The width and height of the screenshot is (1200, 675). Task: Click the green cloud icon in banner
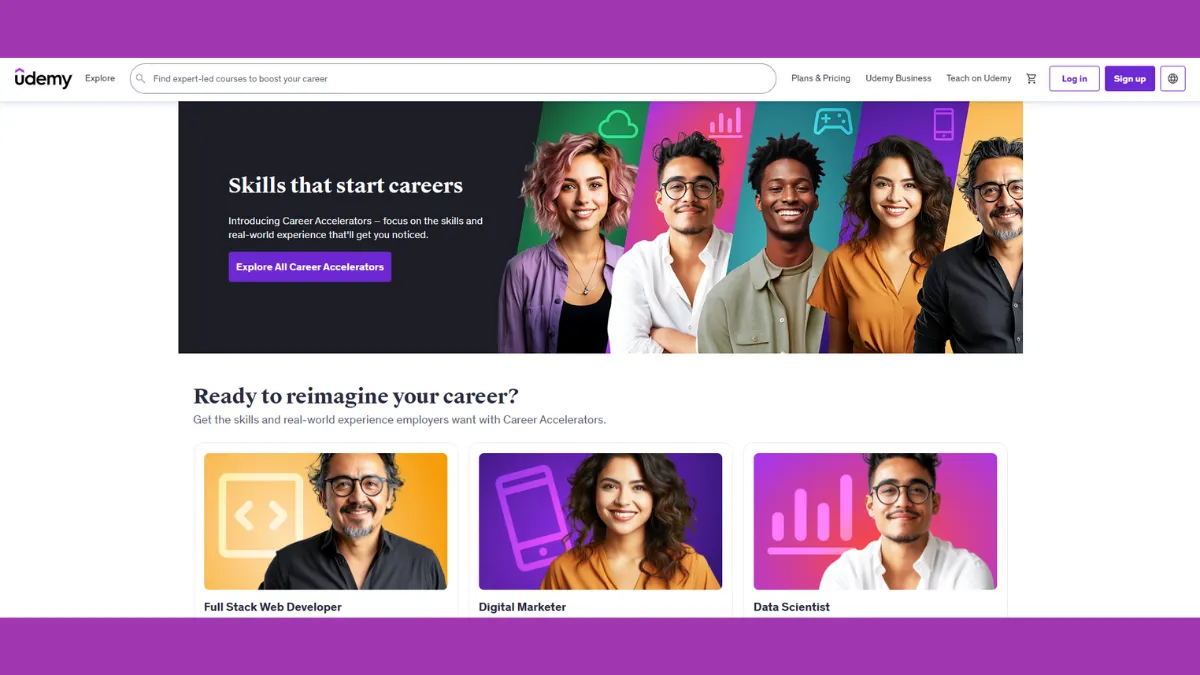618,124
